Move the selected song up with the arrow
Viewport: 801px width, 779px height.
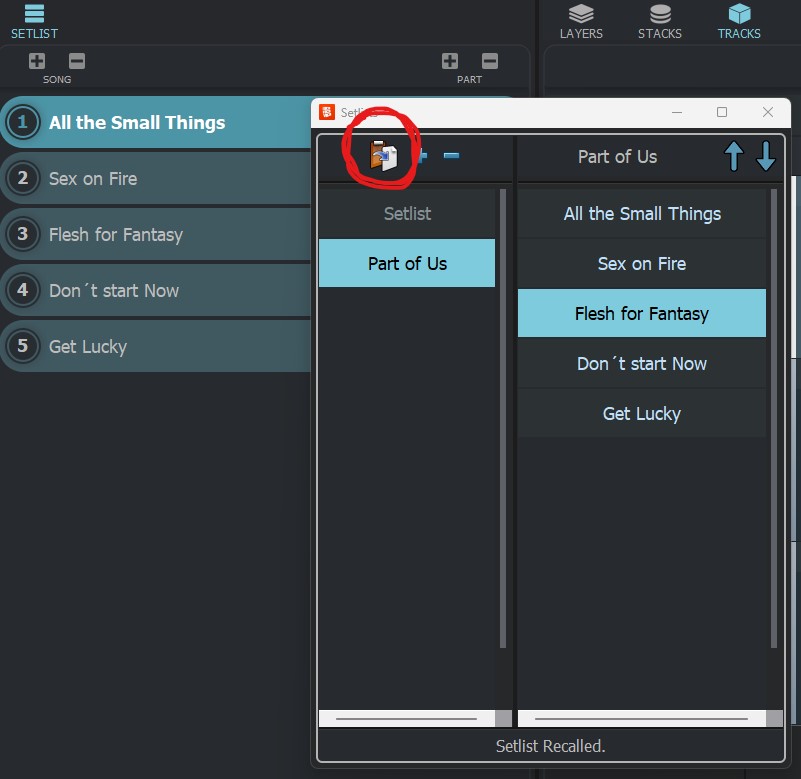(734, 156)
